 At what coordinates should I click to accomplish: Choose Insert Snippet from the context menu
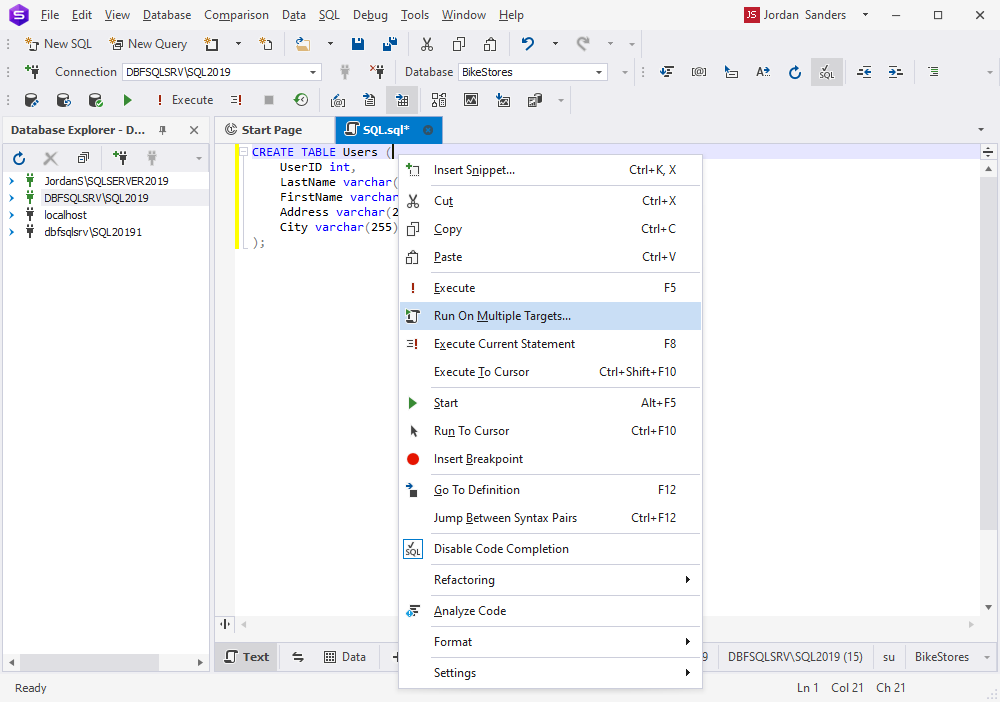point(550,170)
